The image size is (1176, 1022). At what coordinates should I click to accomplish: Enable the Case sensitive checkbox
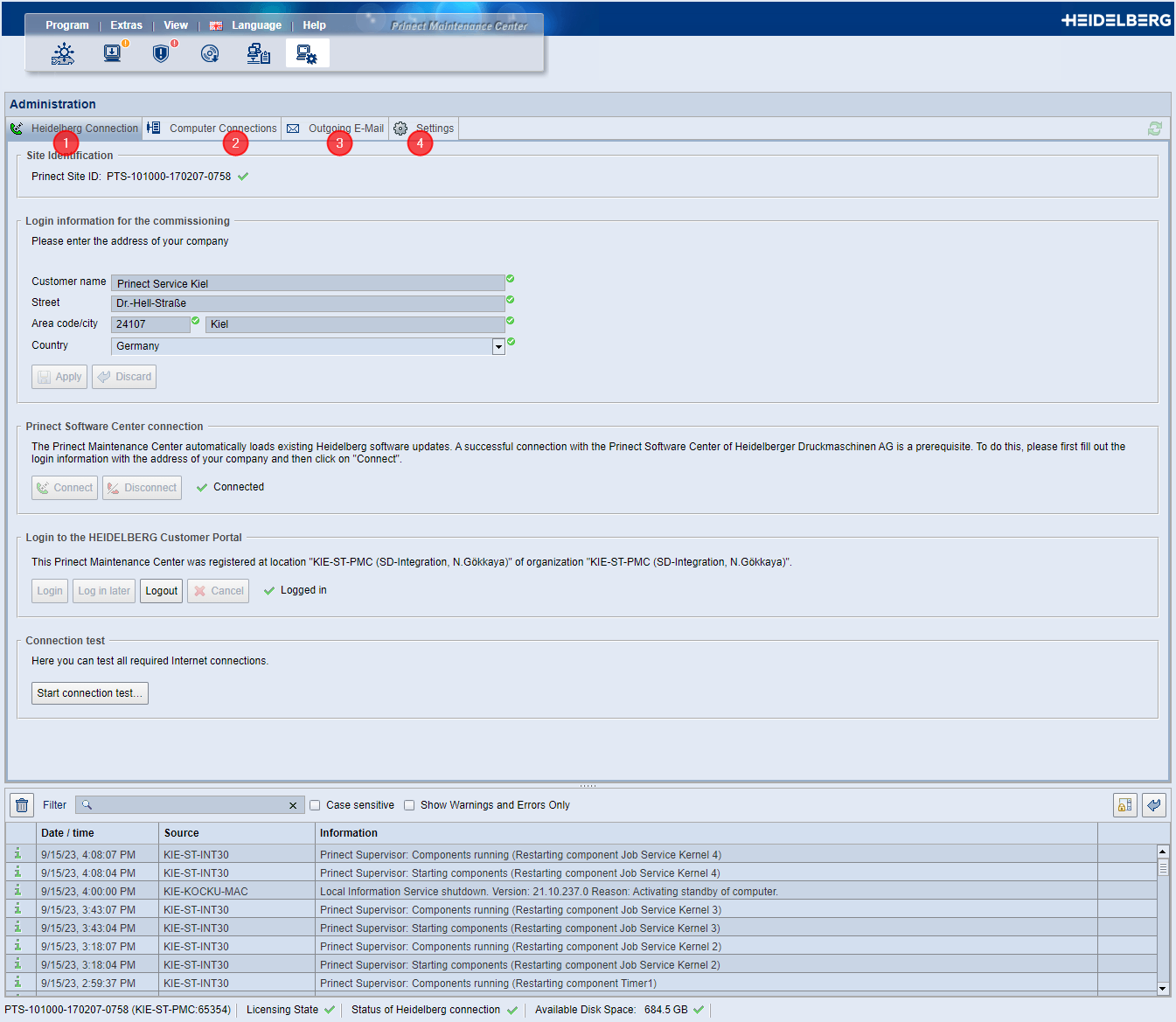point(316,805)
